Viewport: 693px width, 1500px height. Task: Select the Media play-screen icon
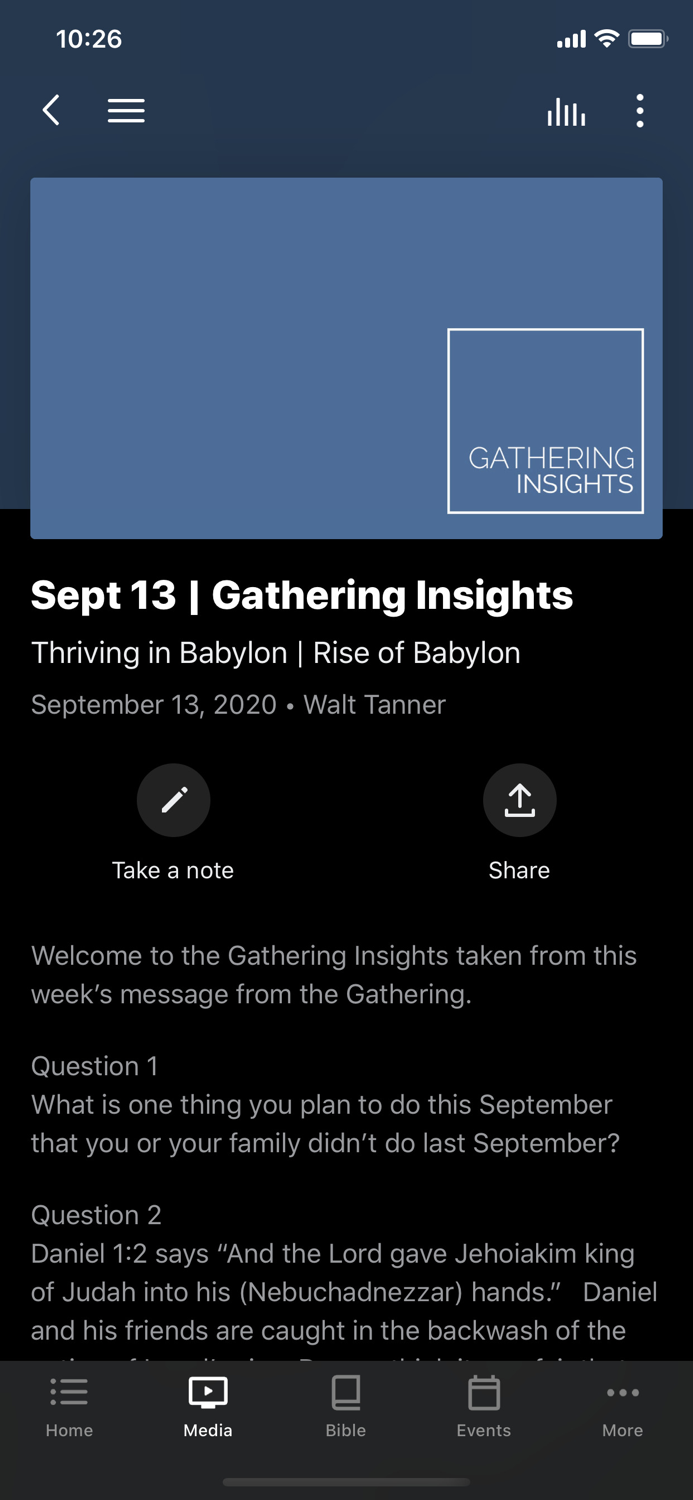click(x=207, y=1390)
